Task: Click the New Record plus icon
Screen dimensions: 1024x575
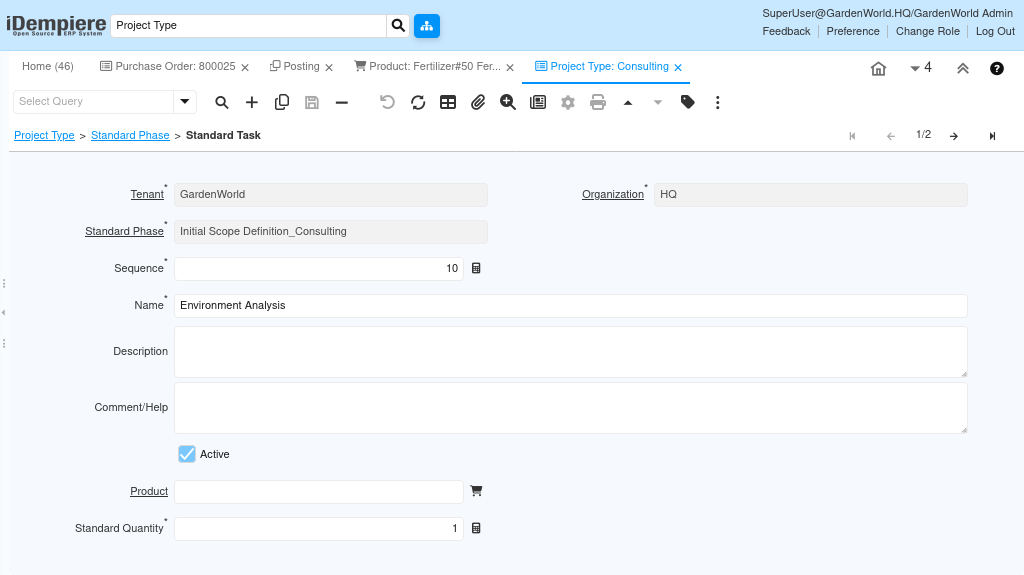Action: [x=252, y=102]
